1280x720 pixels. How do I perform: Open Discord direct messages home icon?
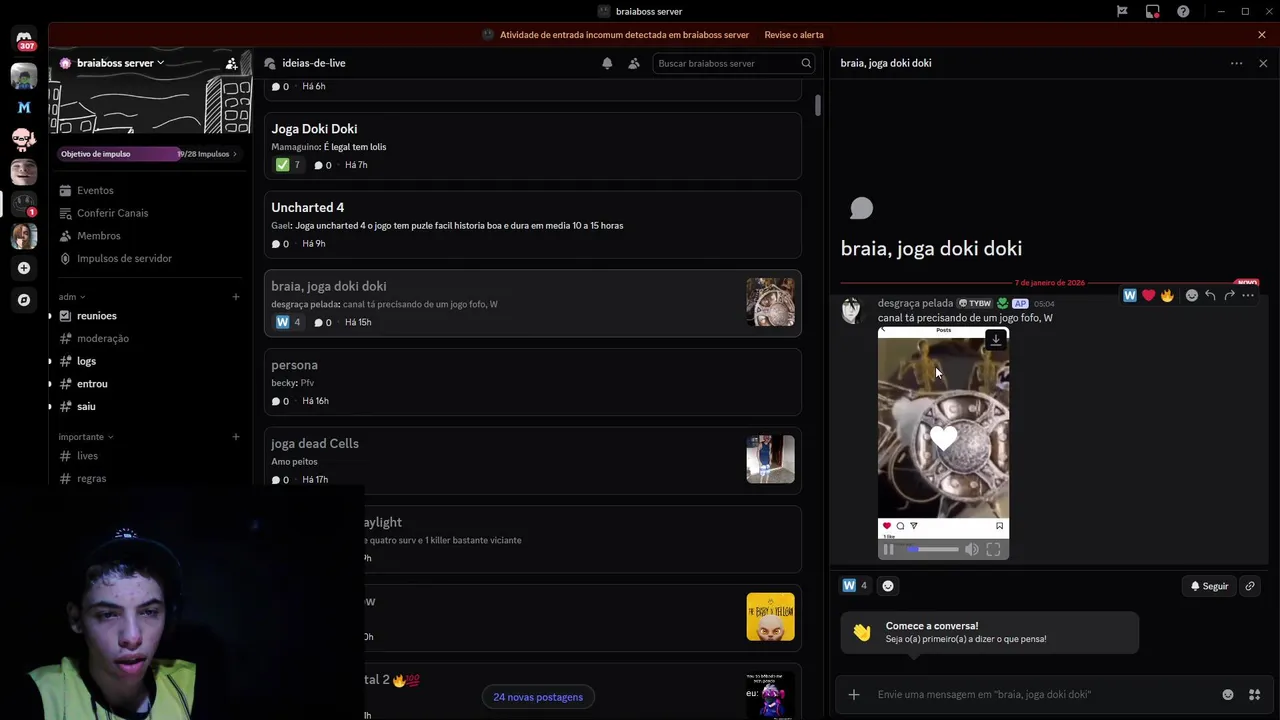(x=24, y=40)
